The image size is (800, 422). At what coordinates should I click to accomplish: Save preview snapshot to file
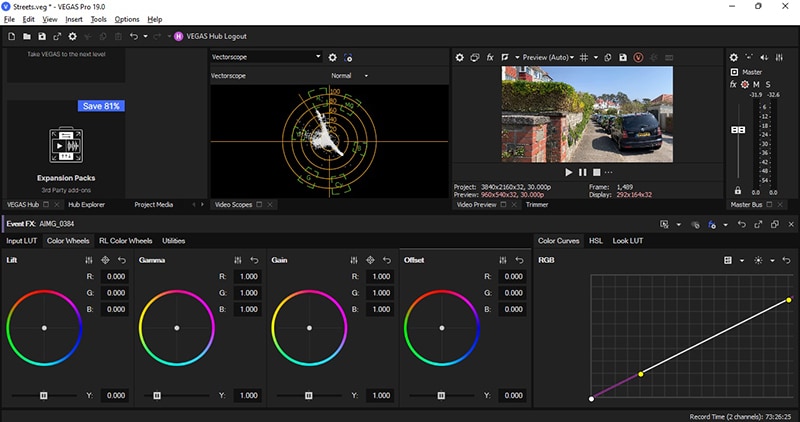click(623, 58)
